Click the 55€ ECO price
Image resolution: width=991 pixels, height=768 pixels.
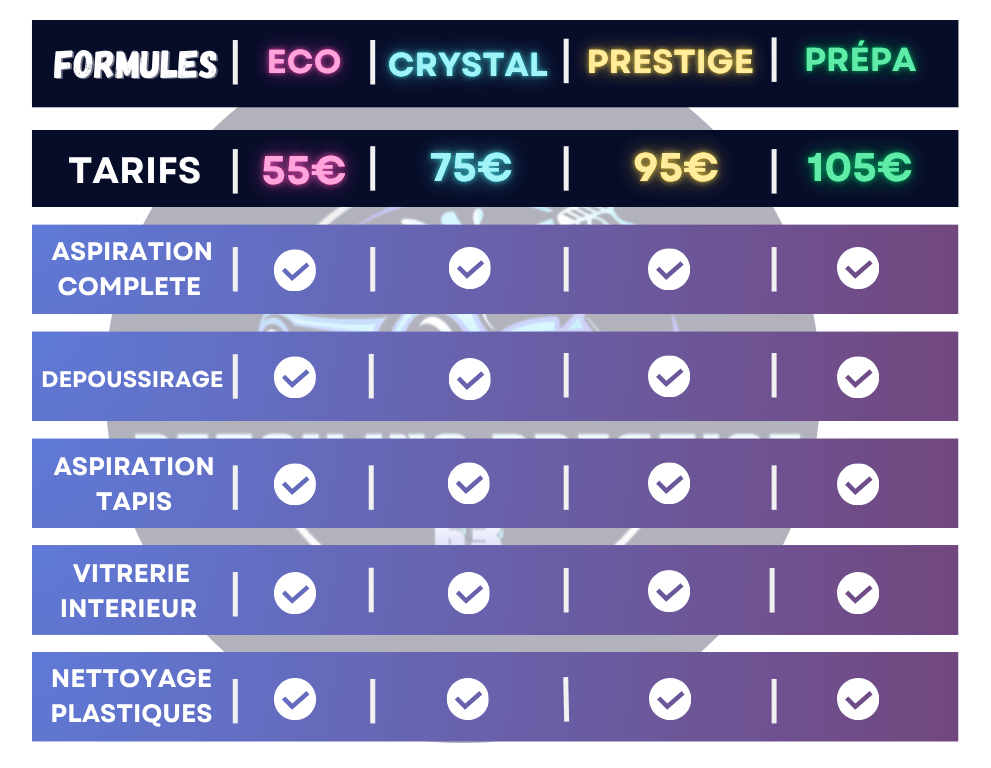coord(304,170)
